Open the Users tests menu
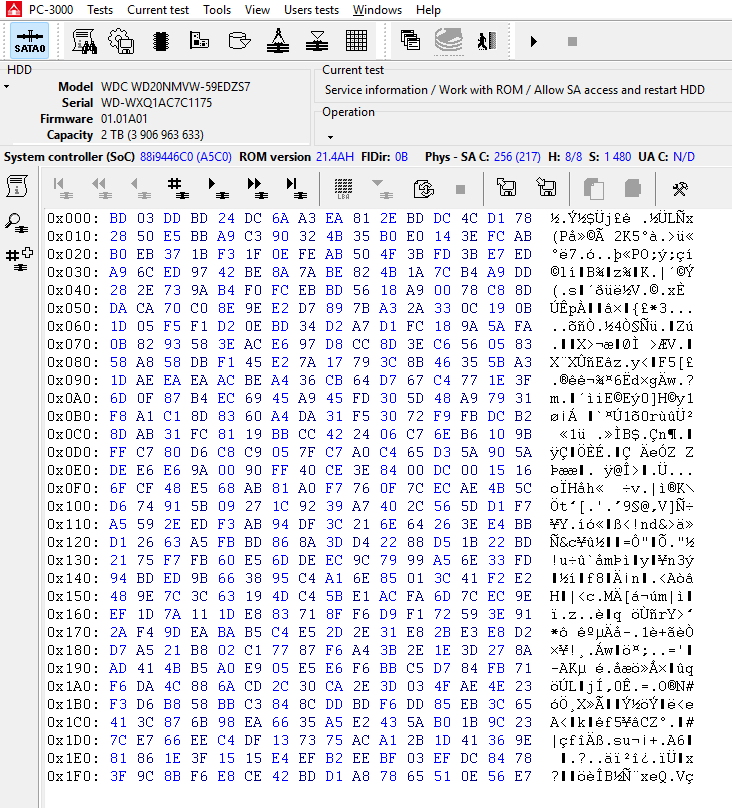Viewport: 732px width, 808px height. [x=311, y=10]
